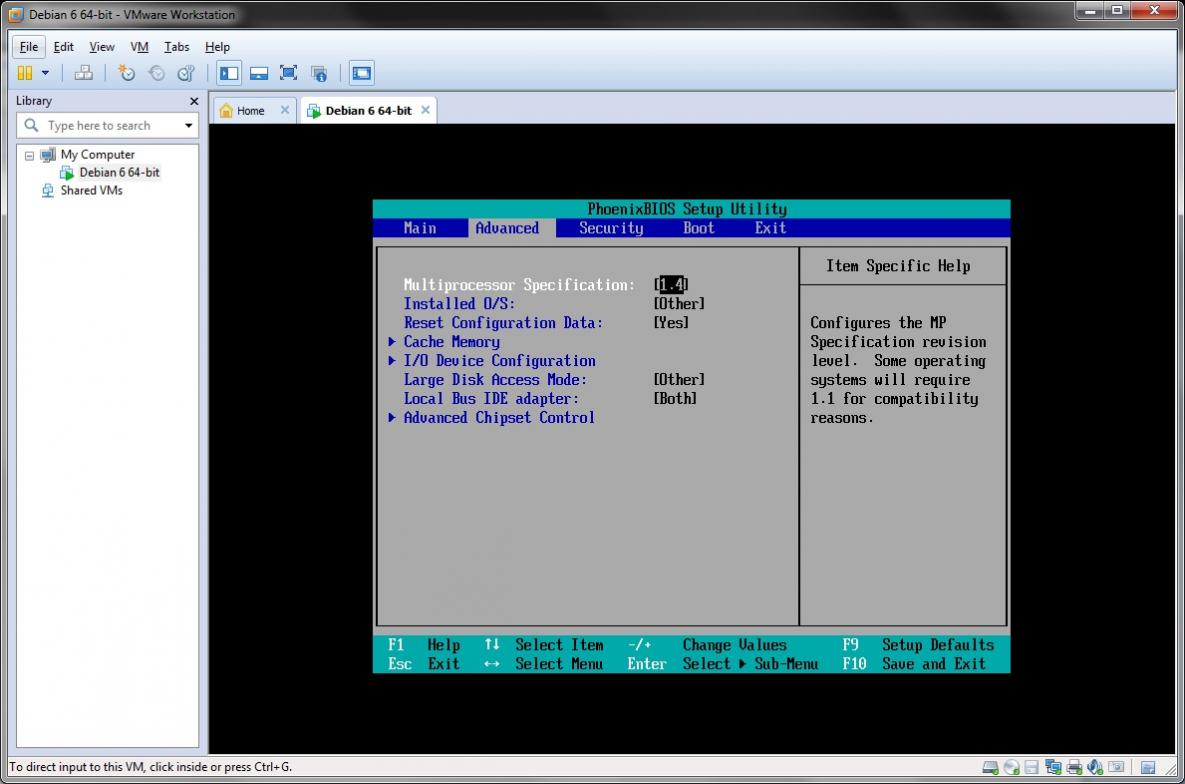The image size is (1185, 784).
Task: Enter full screen mode
Action: pyautogui.click(x=289, y=73)
